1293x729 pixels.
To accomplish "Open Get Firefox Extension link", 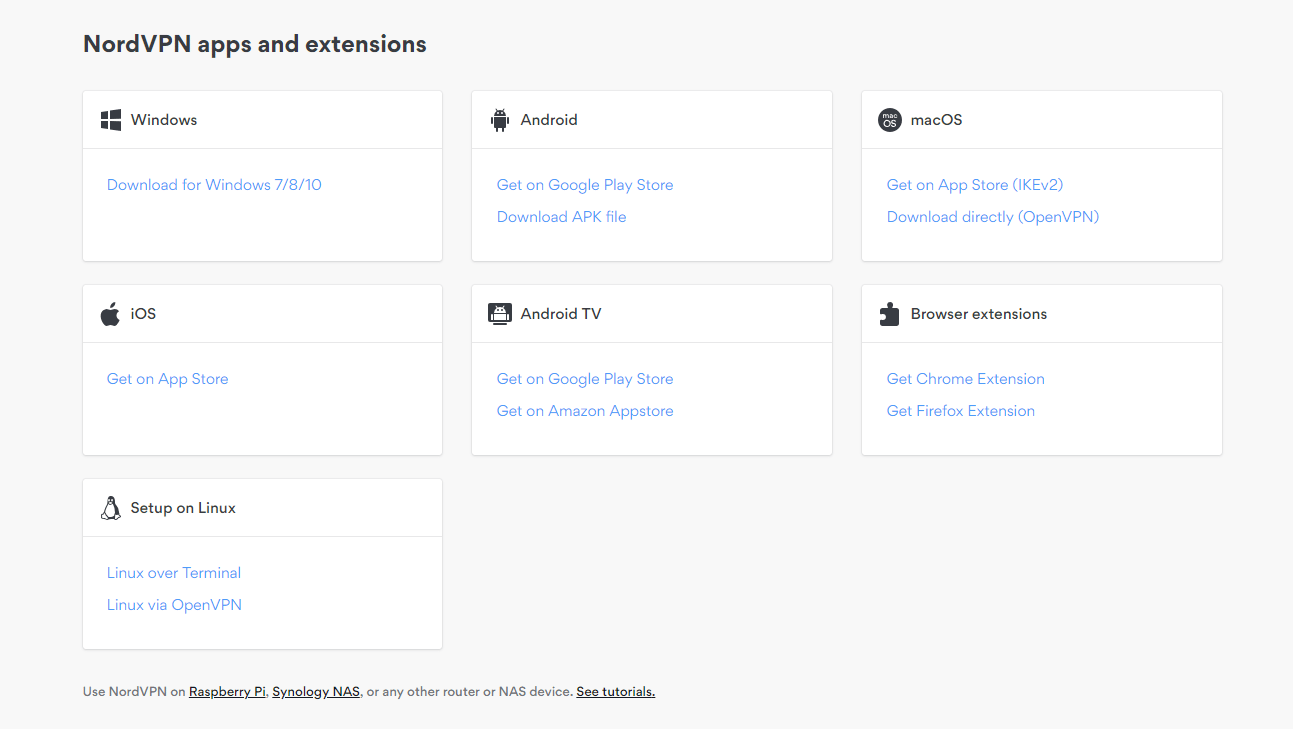I will click(x=961, y=411).
